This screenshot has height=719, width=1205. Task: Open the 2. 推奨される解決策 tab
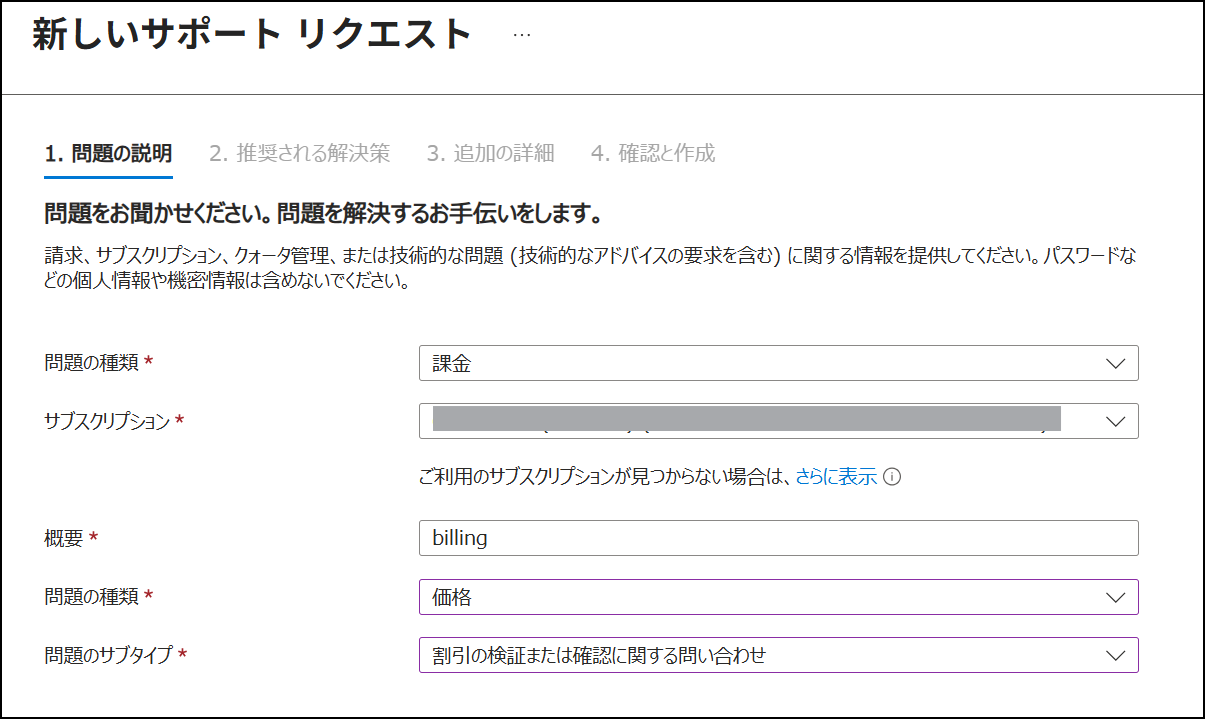click(x=300, y=154)
